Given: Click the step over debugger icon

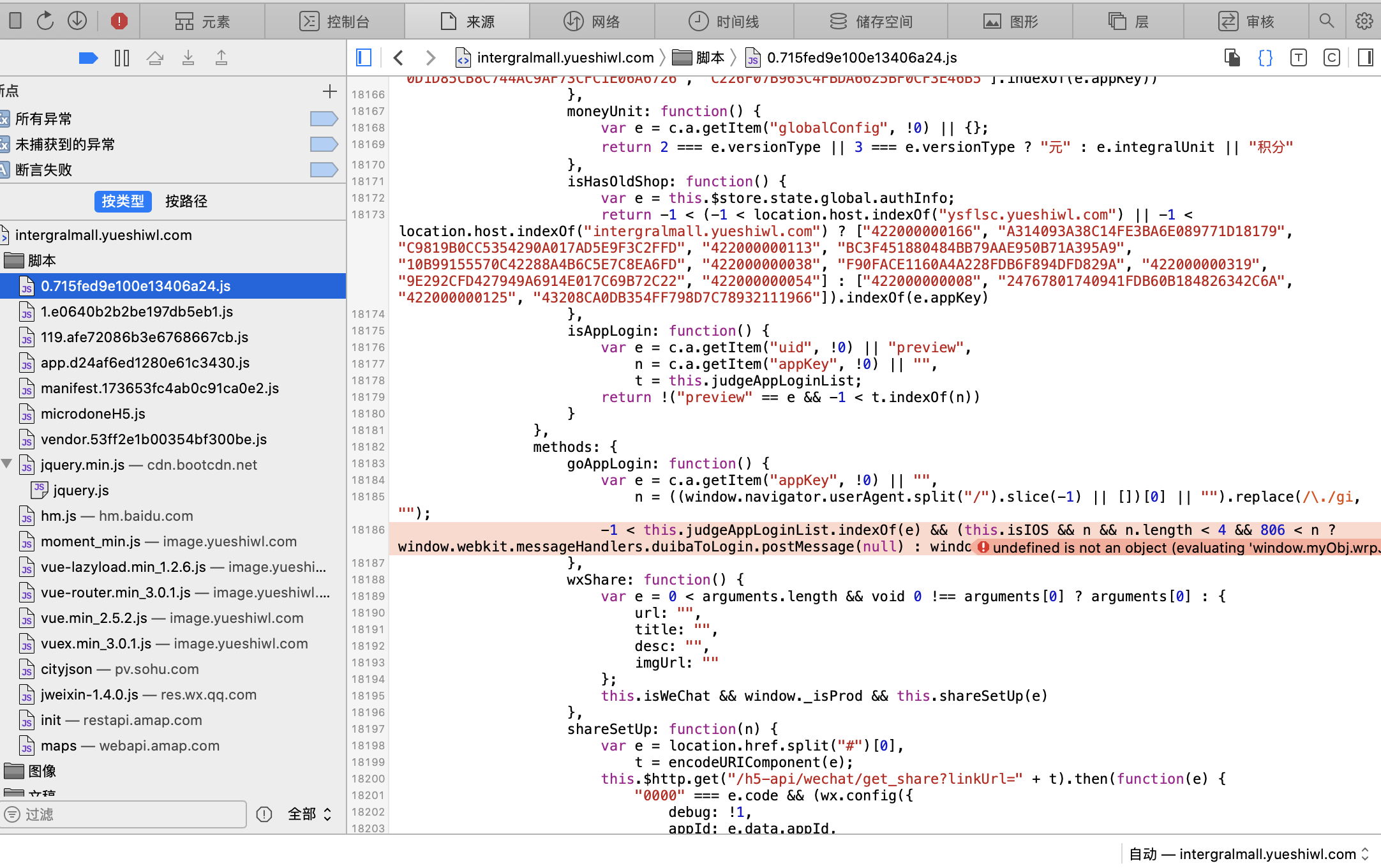Looking at the screenshot, I should pos(154,58).
